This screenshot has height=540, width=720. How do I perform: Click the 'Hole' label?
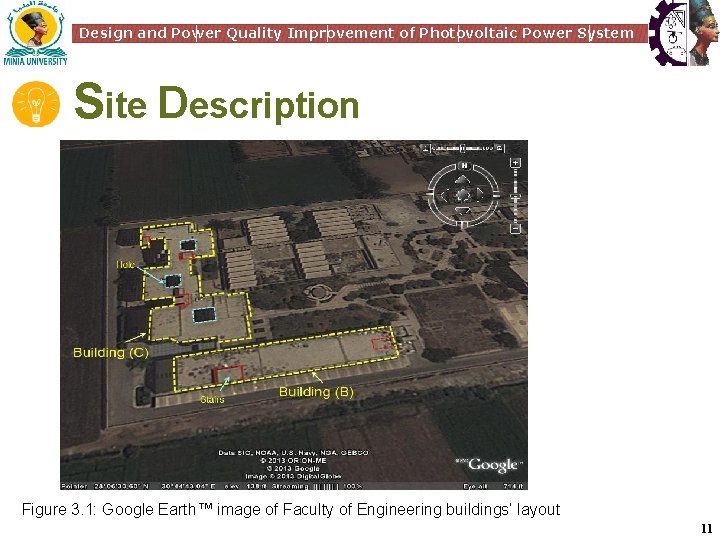(125, 264)
